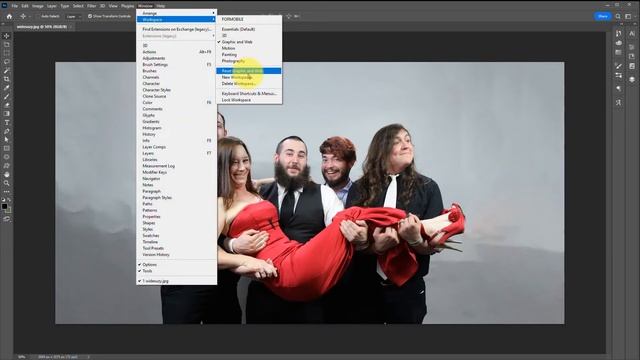Open the History panel icon
640x360 pixels.
(619, 33)
